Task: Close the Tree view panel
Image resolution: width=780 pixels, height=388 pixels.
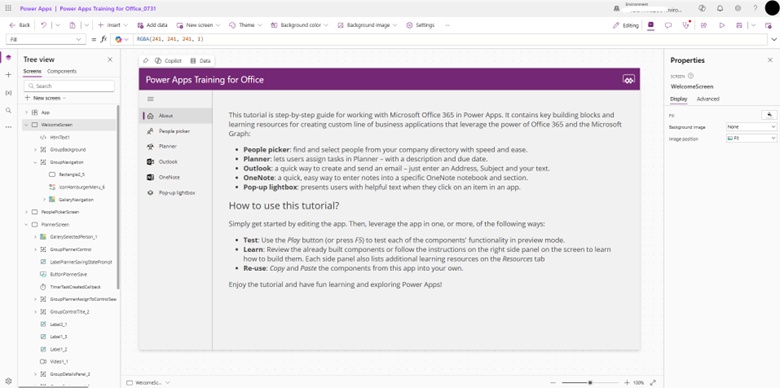Action: pyautogui.click(x=110, y=60)
